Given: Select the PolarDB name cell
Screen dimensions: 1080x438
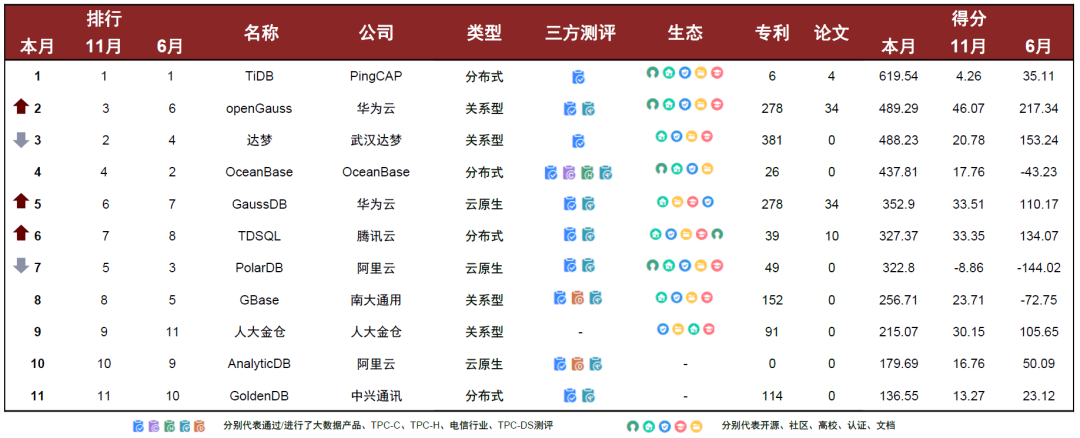Looking at the screenshot, I should [261, 267].
